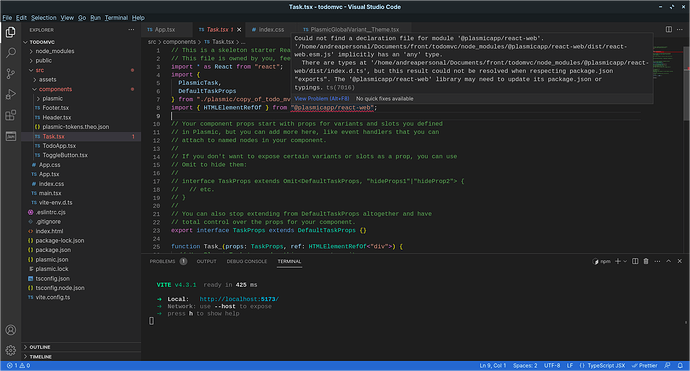Click the editor vertical scrollbar
Viewport: 690px width, 371px height.
(686, 84)
